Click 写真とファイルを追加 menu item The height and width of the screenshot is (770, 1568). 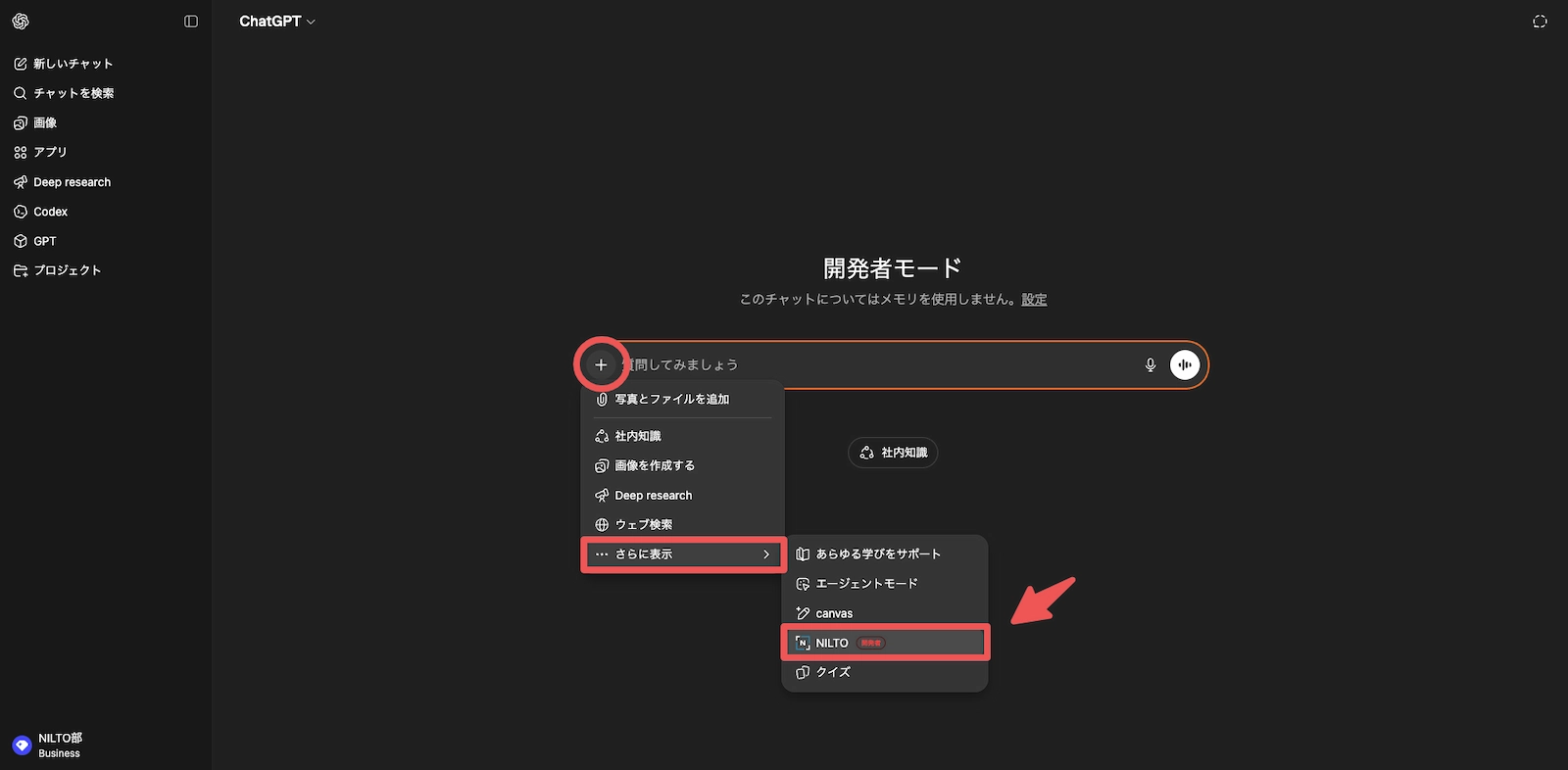tap(671, 400)
